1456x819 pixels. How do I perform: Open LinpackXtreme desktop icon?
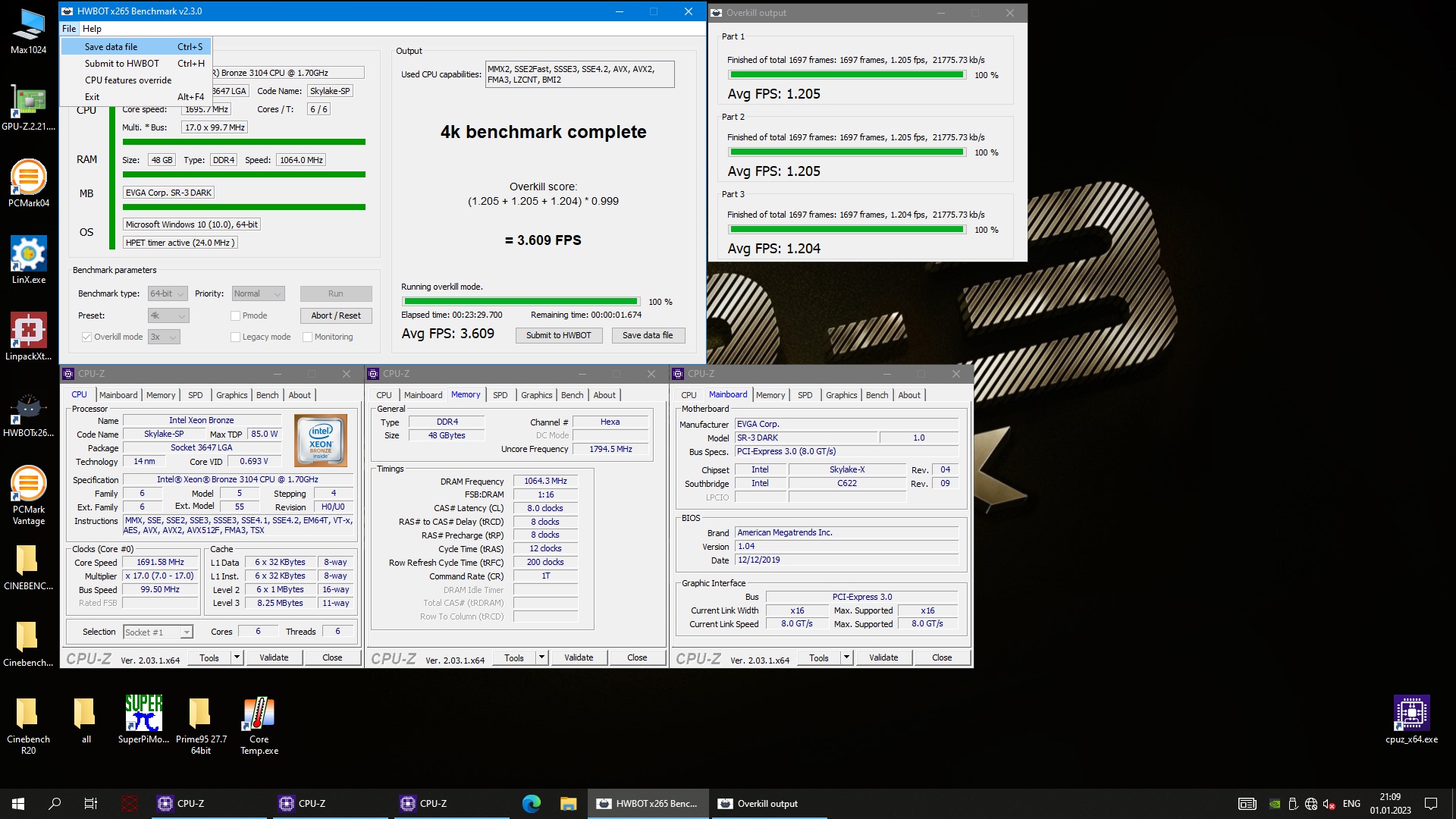pyautogui.click(x=28, y=337)
